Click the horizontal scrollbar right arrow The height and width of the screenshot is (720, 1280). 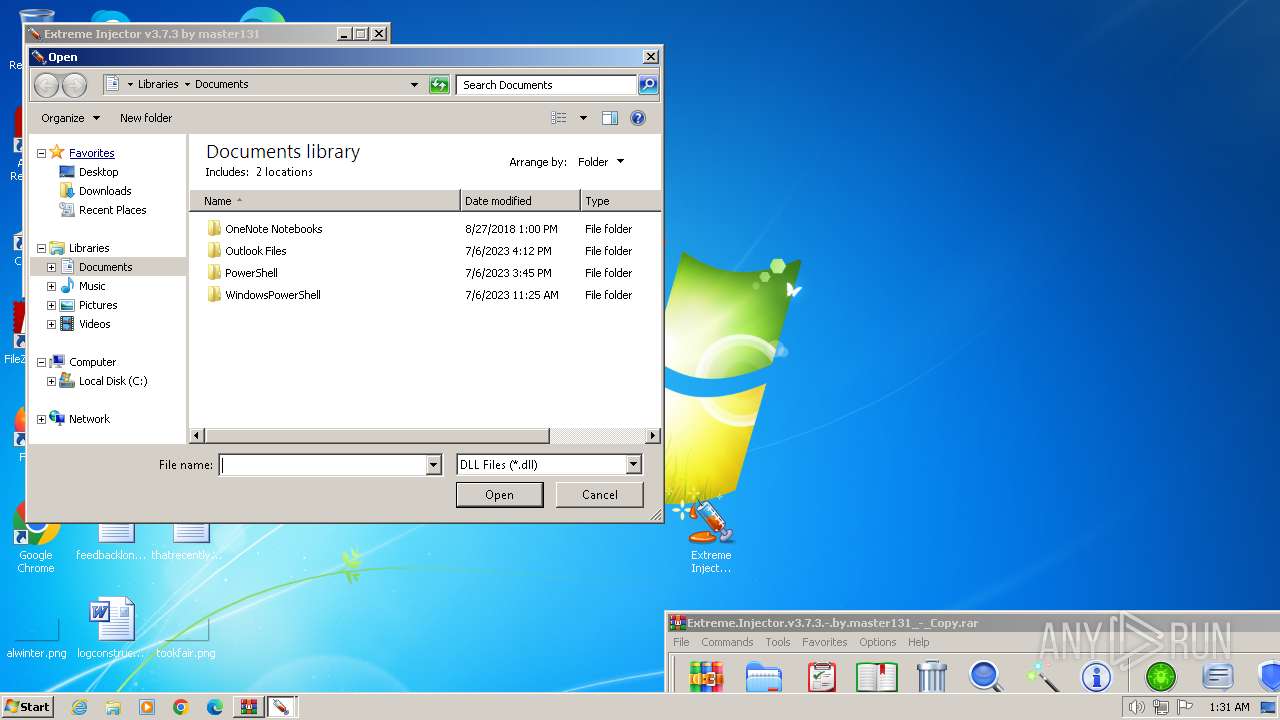[653, 436]
